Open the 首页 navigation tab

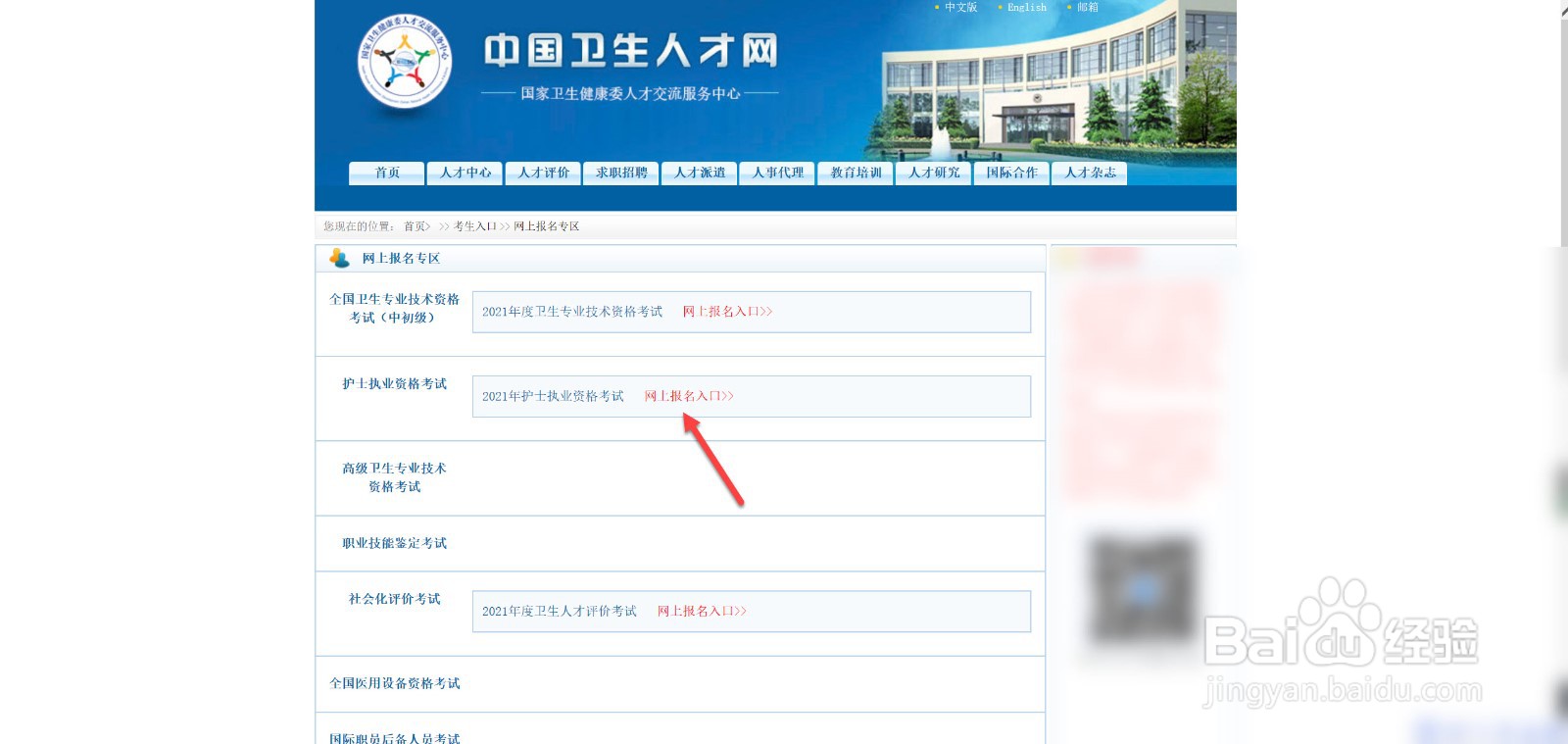(387, 173)
